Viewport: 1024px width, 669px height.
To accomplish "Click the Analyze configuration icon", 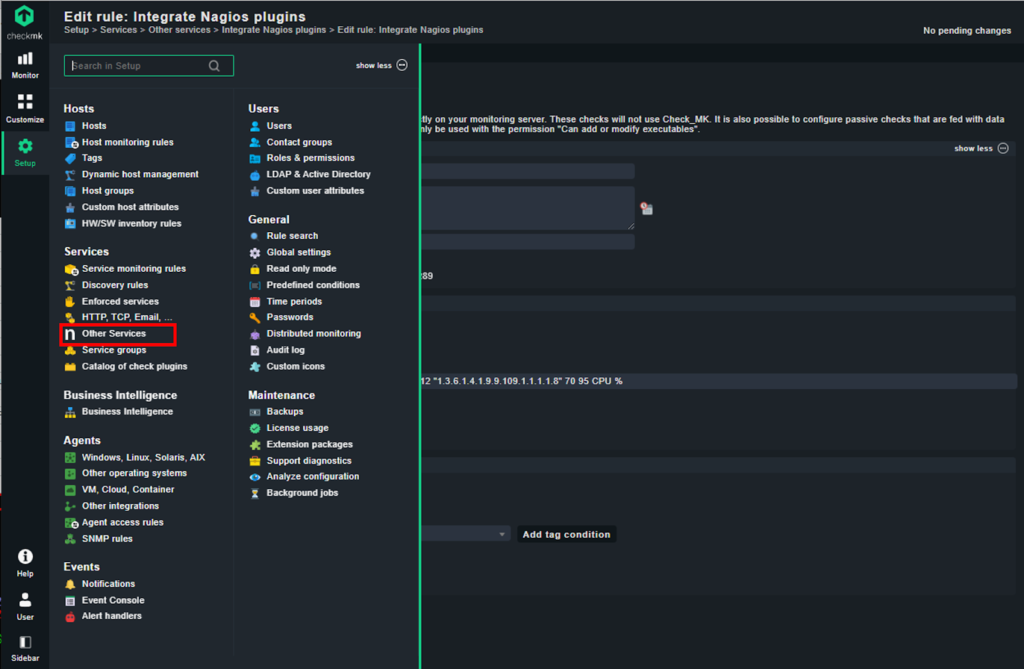I will point(255,477).
